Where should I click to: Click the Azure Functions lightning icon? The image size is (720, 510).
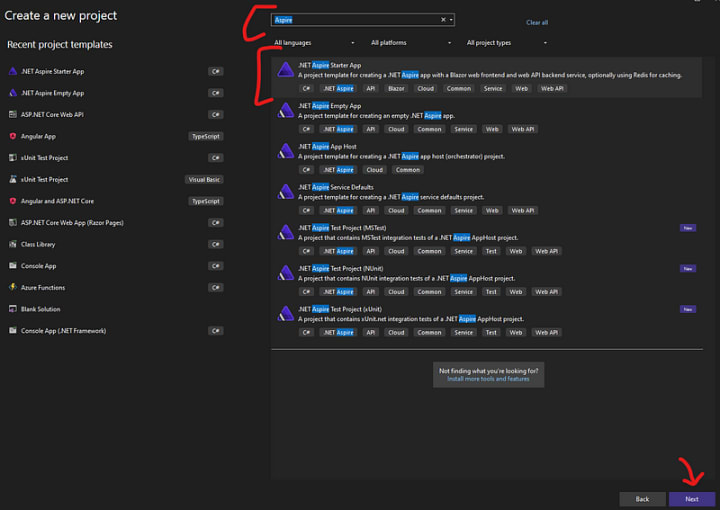coord(13,287)
